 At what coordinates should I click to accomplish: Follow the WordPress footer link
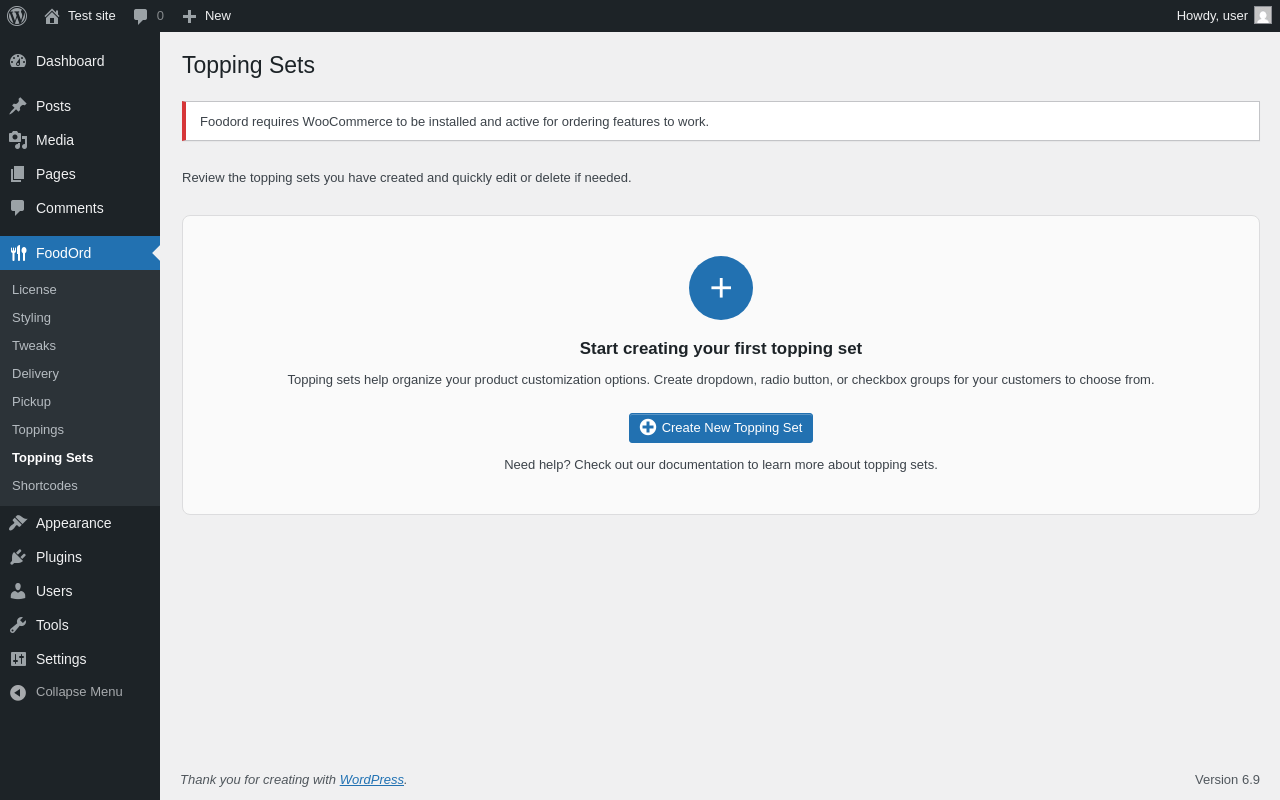pyautogui.click(x=371, y=780)
